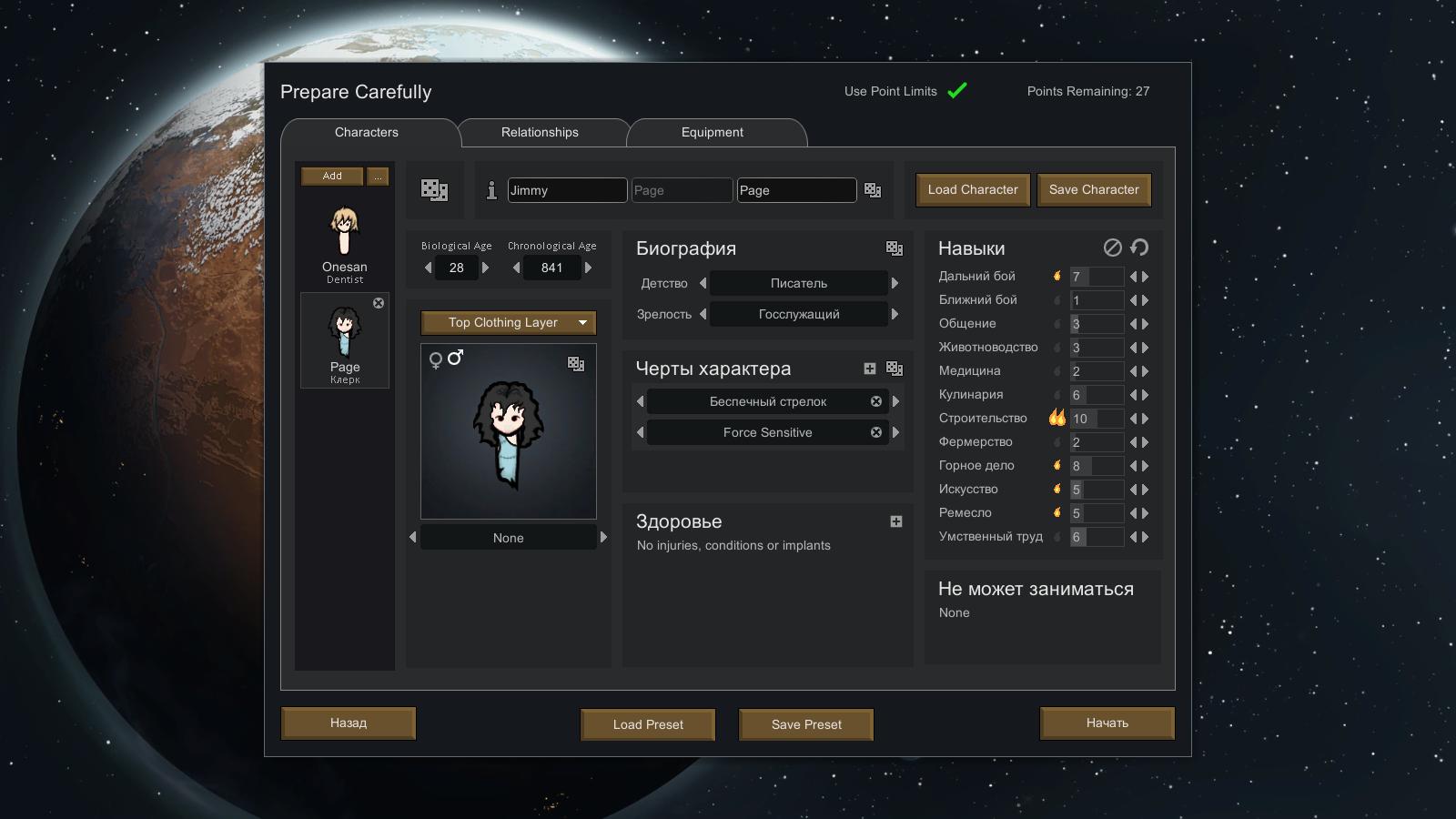Toggle passion icon for Медицина
The image size is (1456, 819).
click(x=1057, y=370)
